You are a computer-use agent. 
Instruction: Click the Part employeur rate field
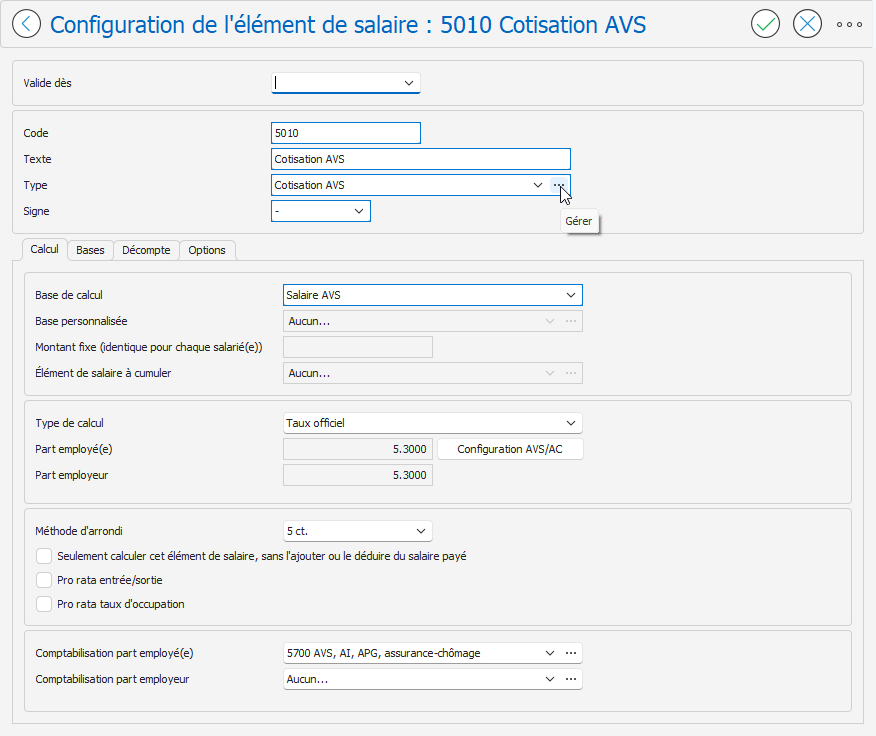(x=358, y=476)
